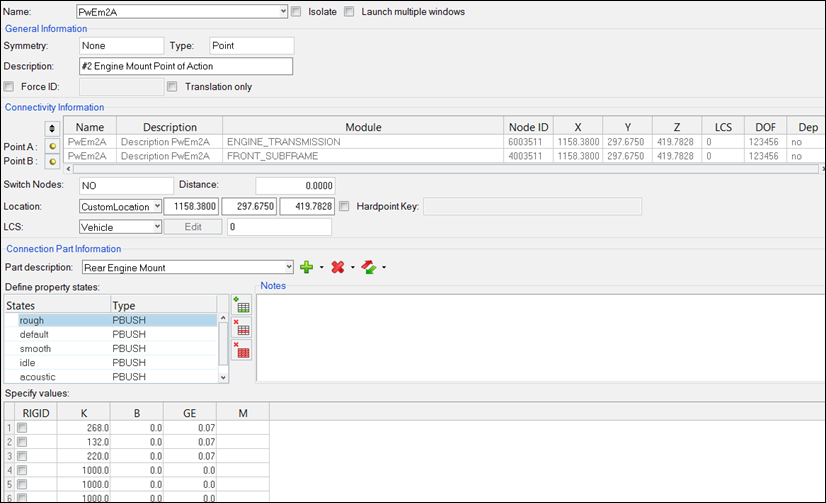Image resolution: width=826 pixels, height=503 pixels.
Task: Click the Point A yellow node selector
Action: coord(52,146)
